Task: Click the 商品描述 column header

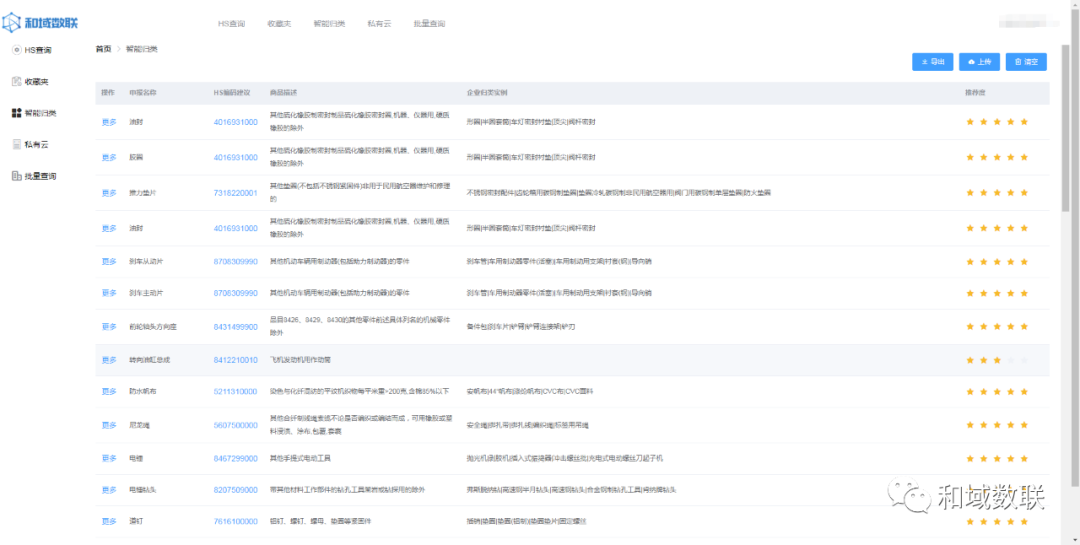Action: coord(283,92)
